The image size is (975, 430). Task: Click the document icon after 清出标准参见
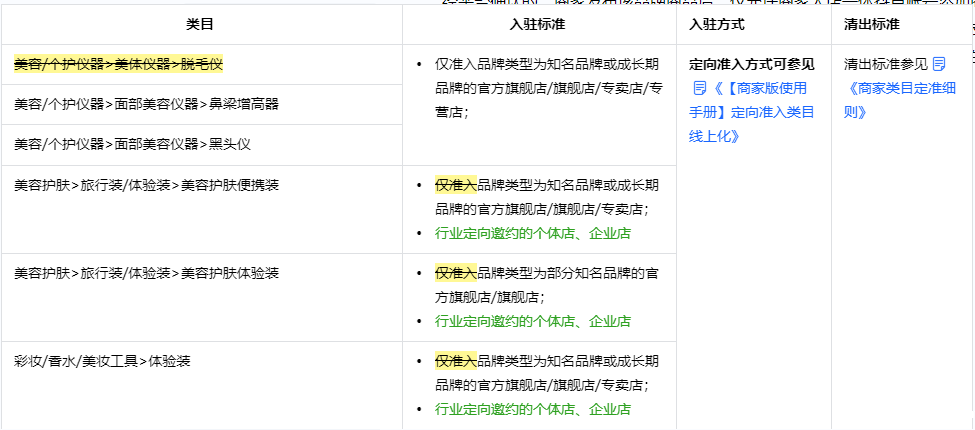tap(939, 64)
